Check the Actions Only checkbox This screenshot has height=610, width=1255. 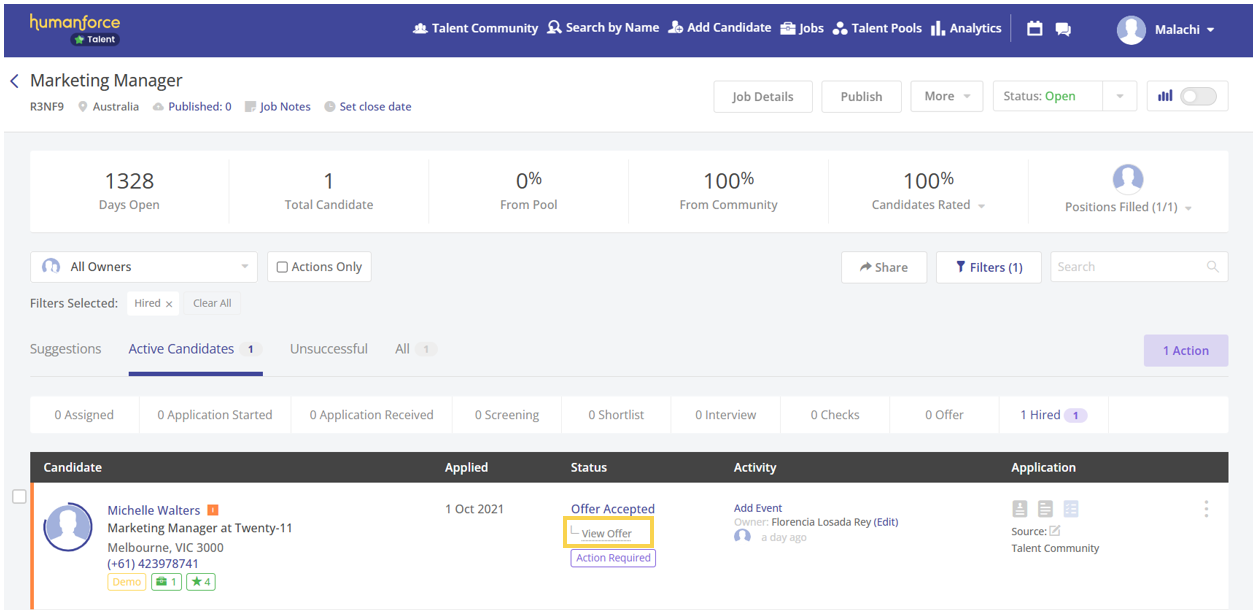pos(282,267)
